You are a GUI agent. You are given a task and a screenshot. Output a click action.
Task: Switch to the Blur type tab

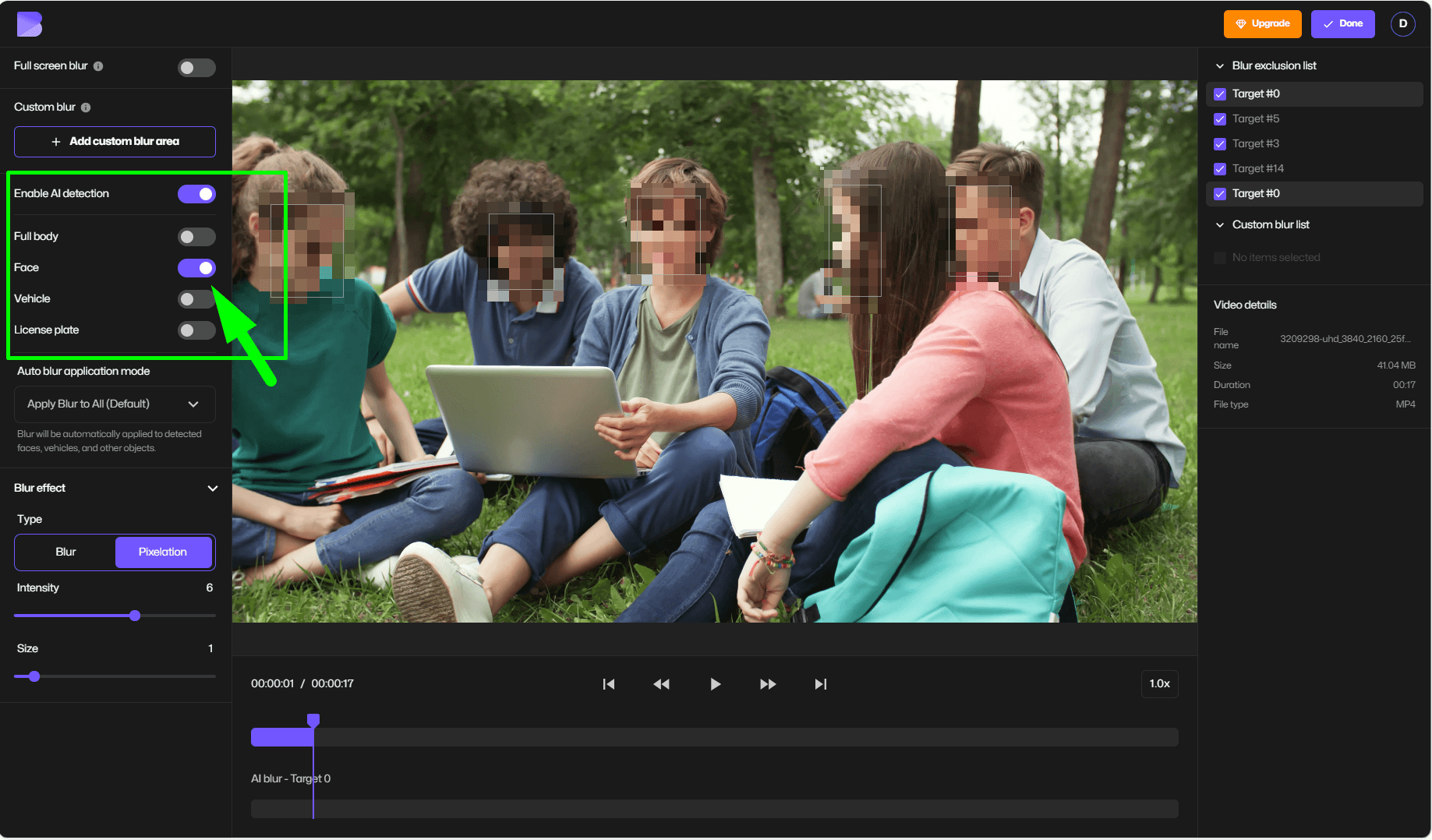[x=65, y=552]
